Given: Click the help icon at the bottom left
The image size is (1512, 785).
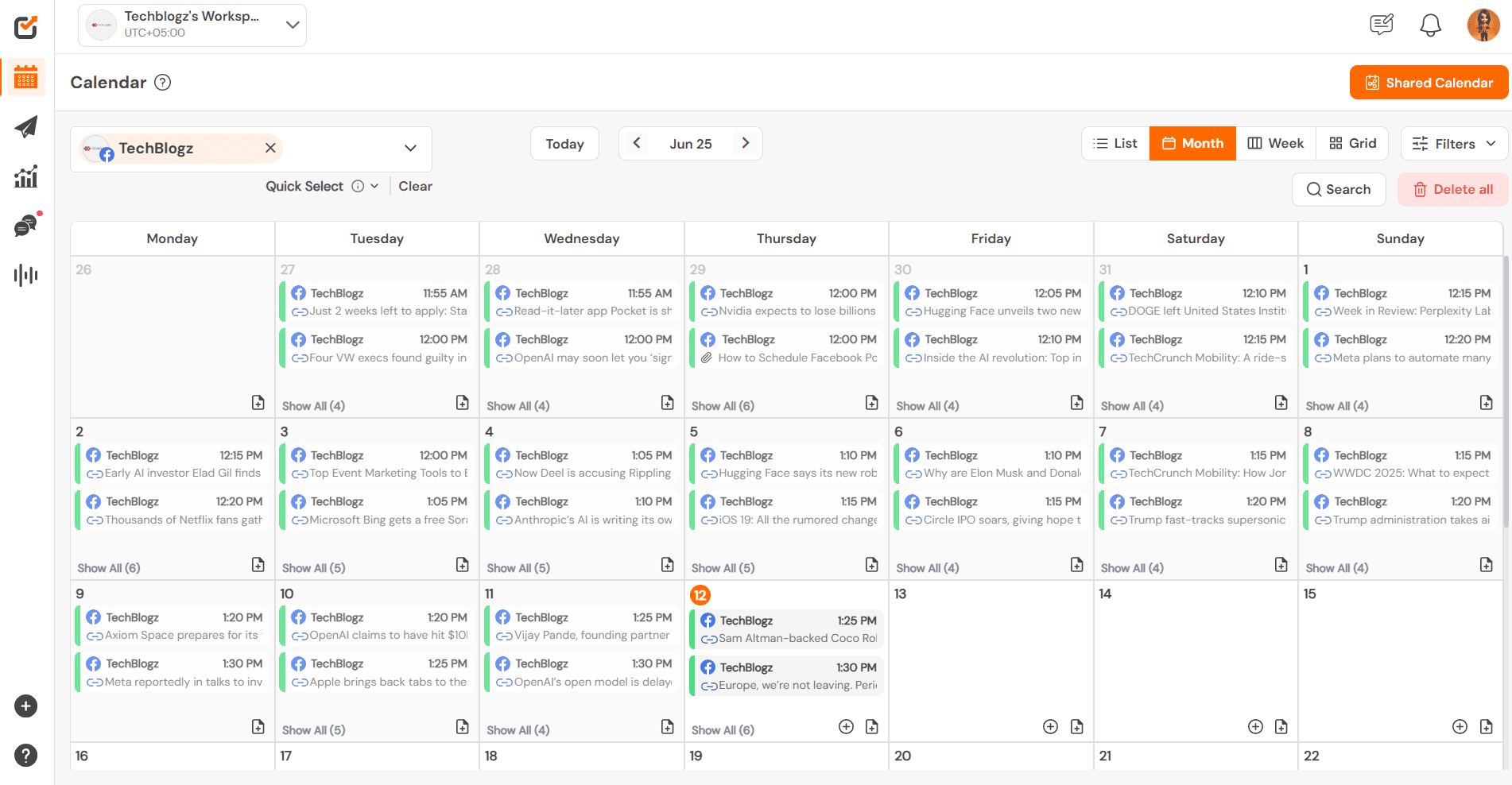Looking at the screenshot, I should pyautogui.click(x=25, y=756).
